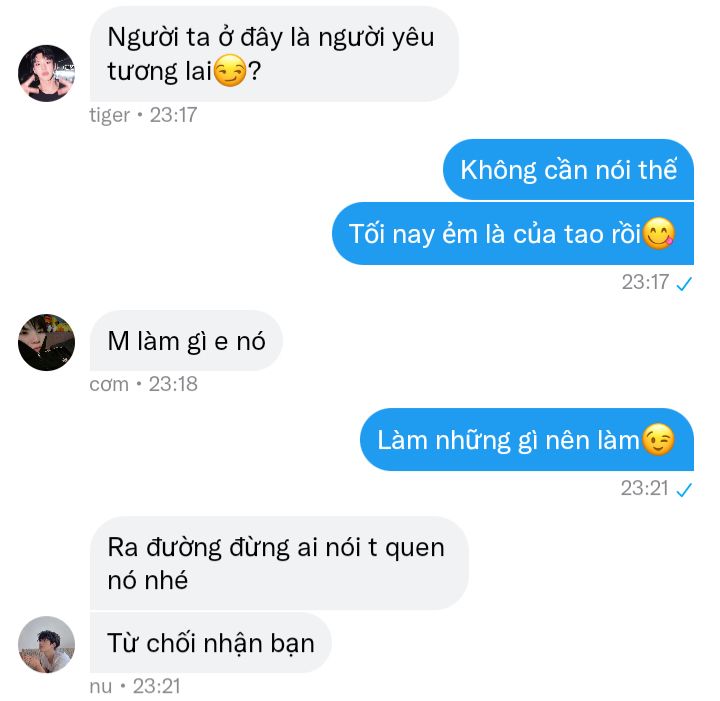This screenshot has width=720, height=701.
Task: Select sent message 'Không cần nói thế'
Action: click(568, 170)
